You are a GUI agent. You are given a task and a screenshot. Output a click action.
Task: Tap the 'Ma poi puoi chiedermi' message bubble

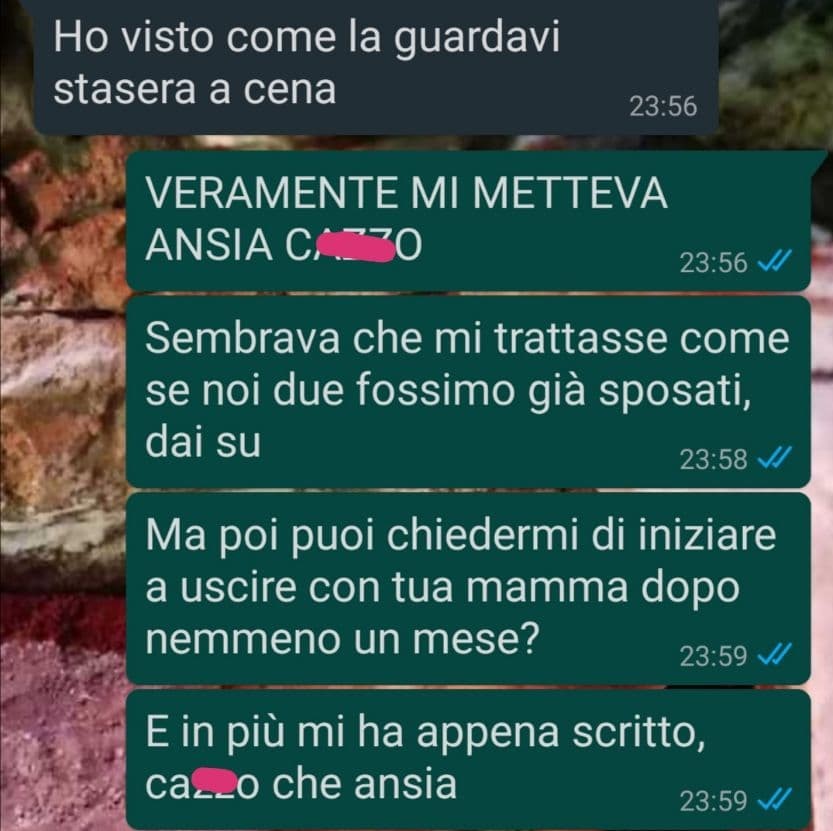click(x=469, y=588)
